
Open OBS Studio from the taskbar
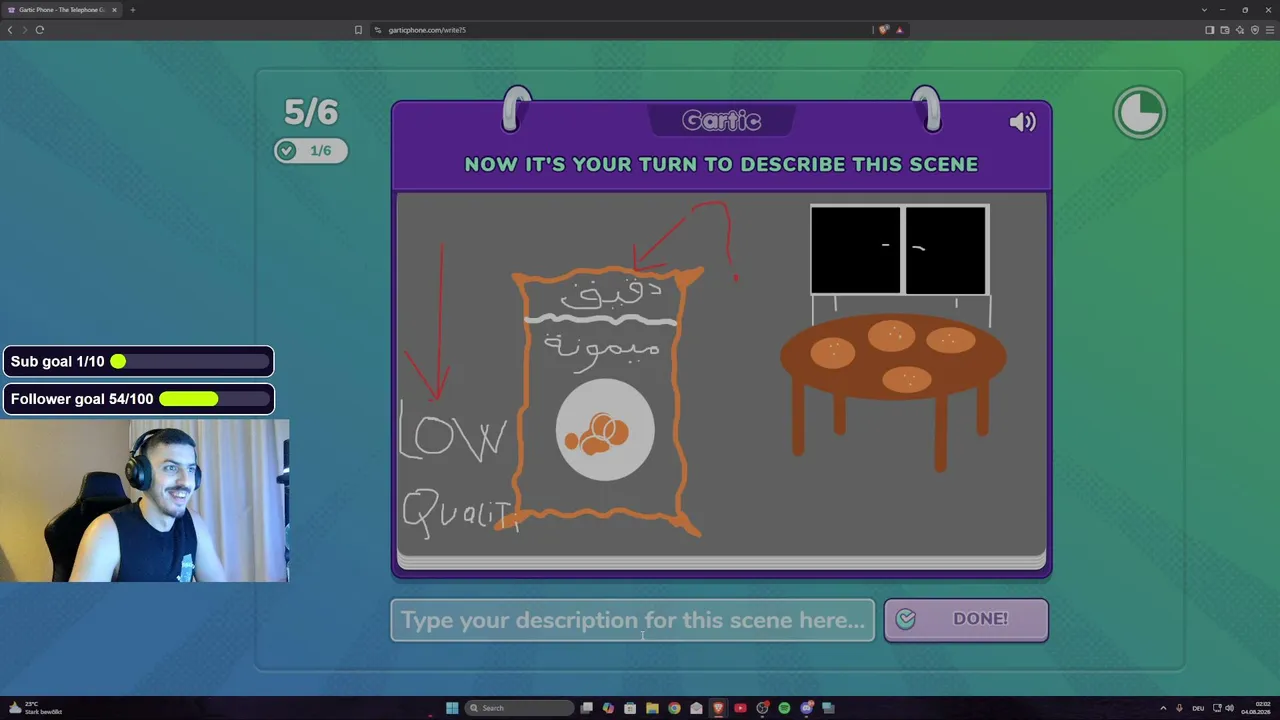(762, 708)
